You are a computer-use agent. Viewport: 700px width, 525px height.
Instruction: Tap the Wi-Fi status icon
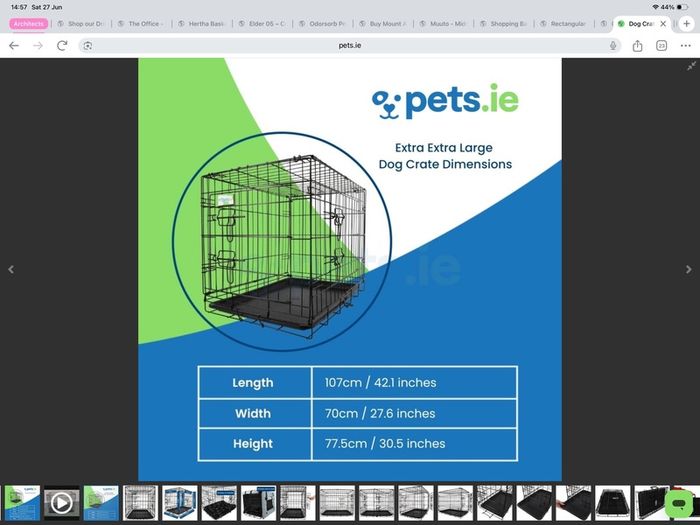pos(655,7)
